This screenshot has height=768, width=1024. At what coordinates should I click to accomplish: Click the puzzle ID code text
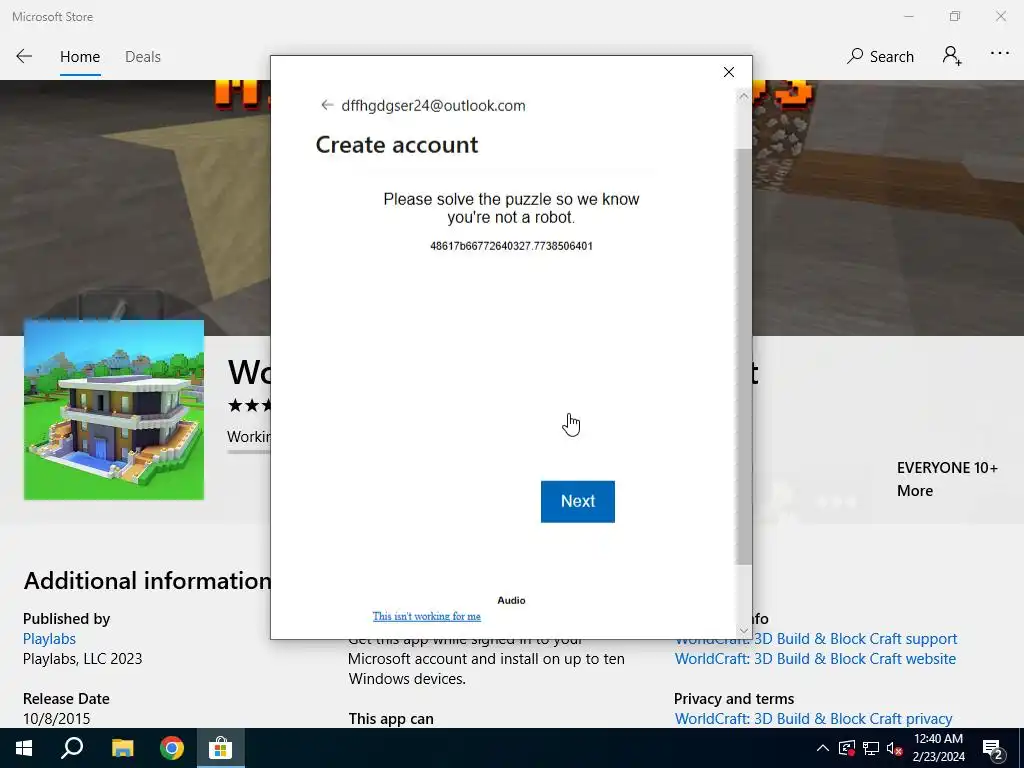pyautogui.click(x=511, y=246)
